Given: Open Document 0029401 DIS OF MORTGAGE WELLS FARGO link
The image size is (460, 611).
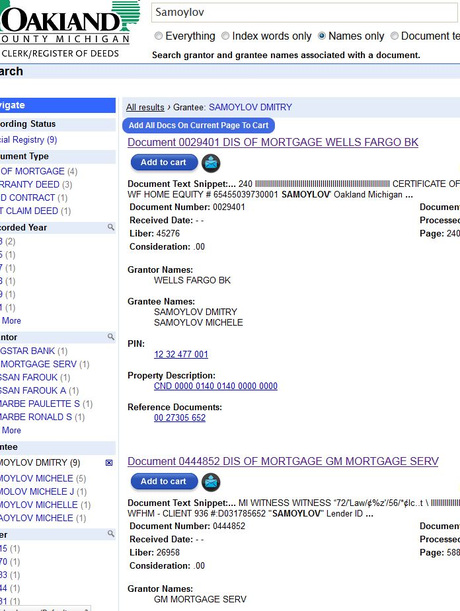Looking at the screenshot, I should pyautogui.click(x=273, y=143).
